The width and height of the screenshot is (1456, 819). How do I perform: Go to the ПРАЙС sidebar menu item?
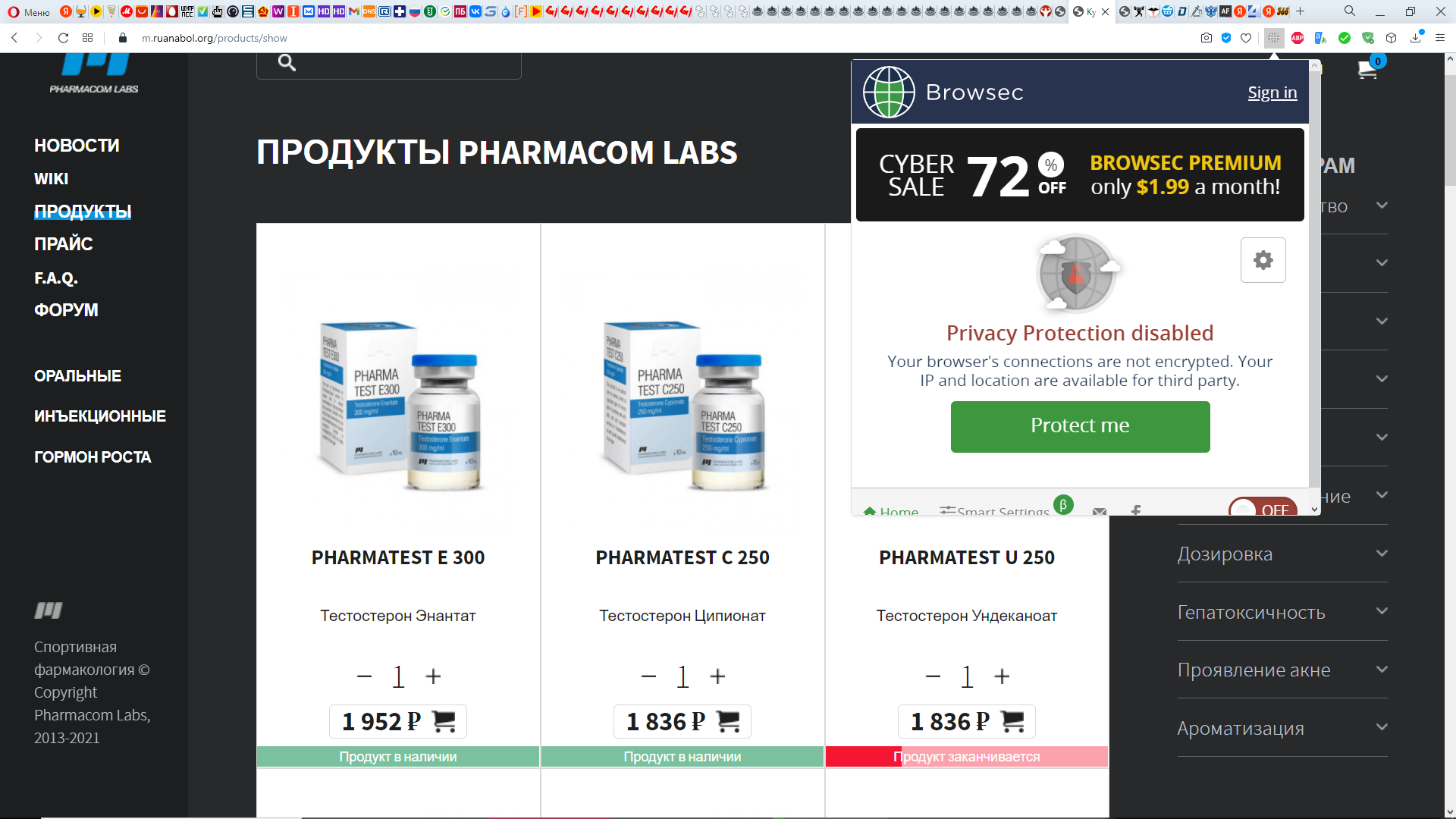(64, 244)
